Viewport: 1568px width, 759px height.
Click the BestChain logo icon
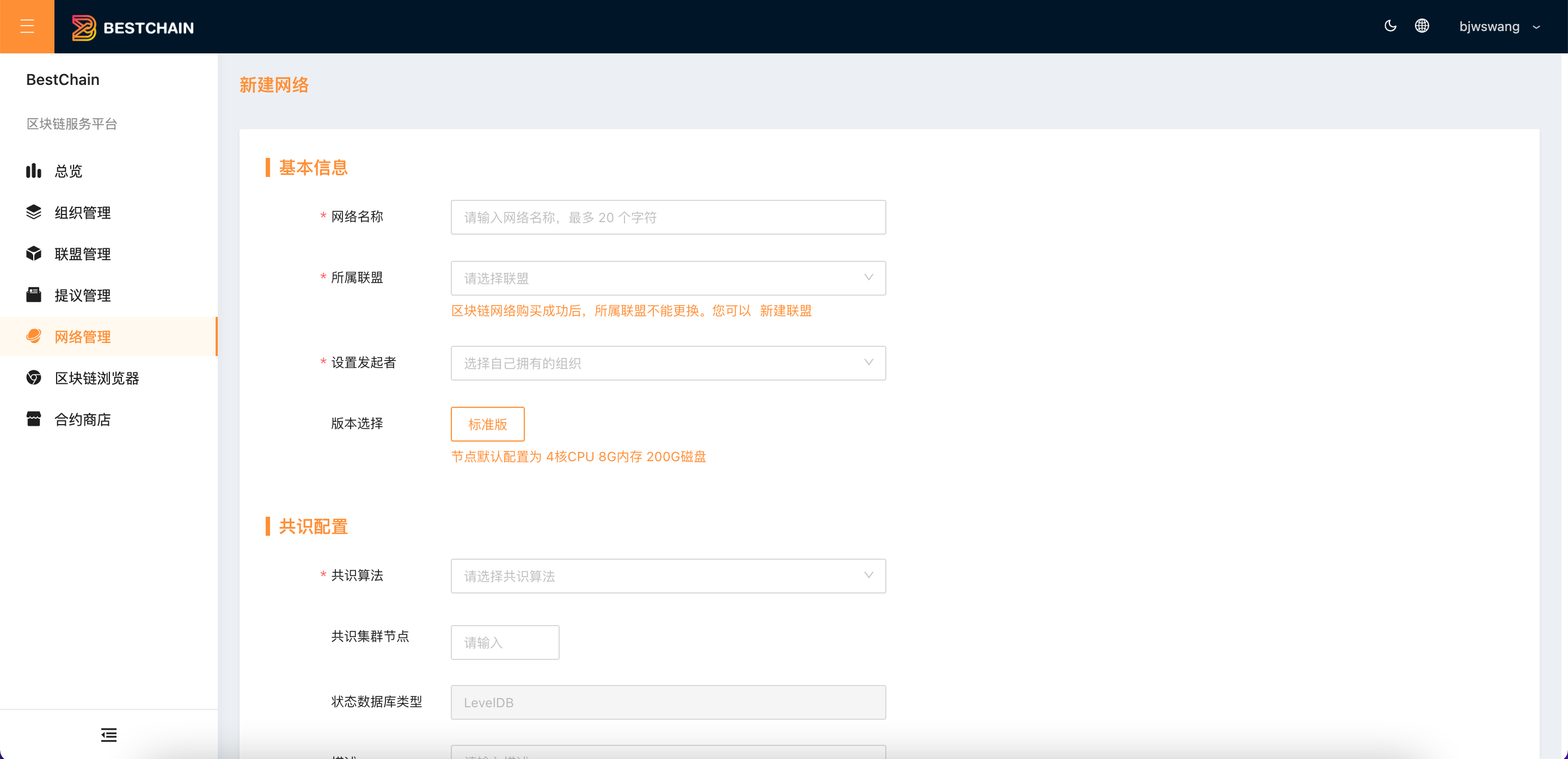tap(84, 27)
